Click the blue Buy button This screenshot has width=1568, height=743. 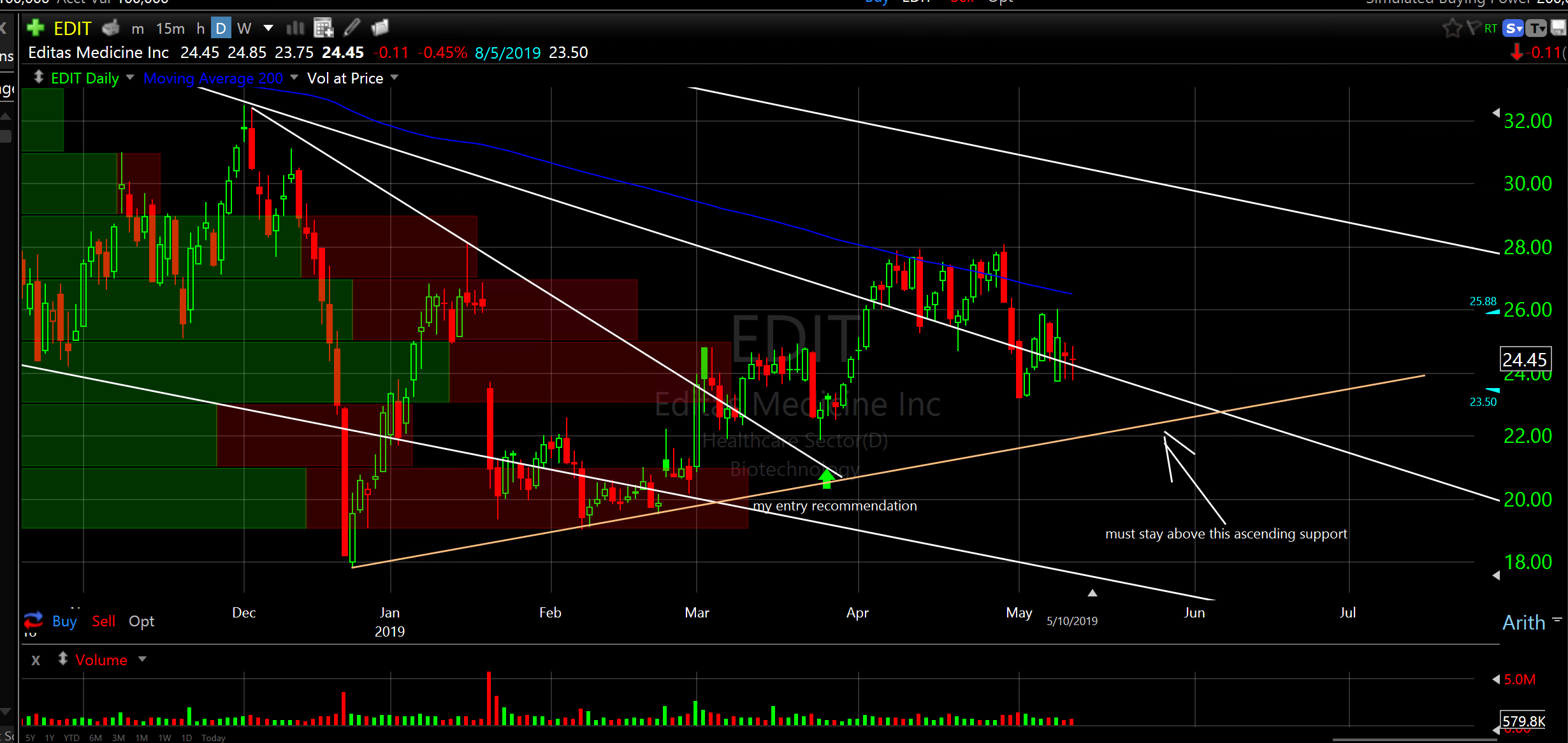tap(64, 621)
